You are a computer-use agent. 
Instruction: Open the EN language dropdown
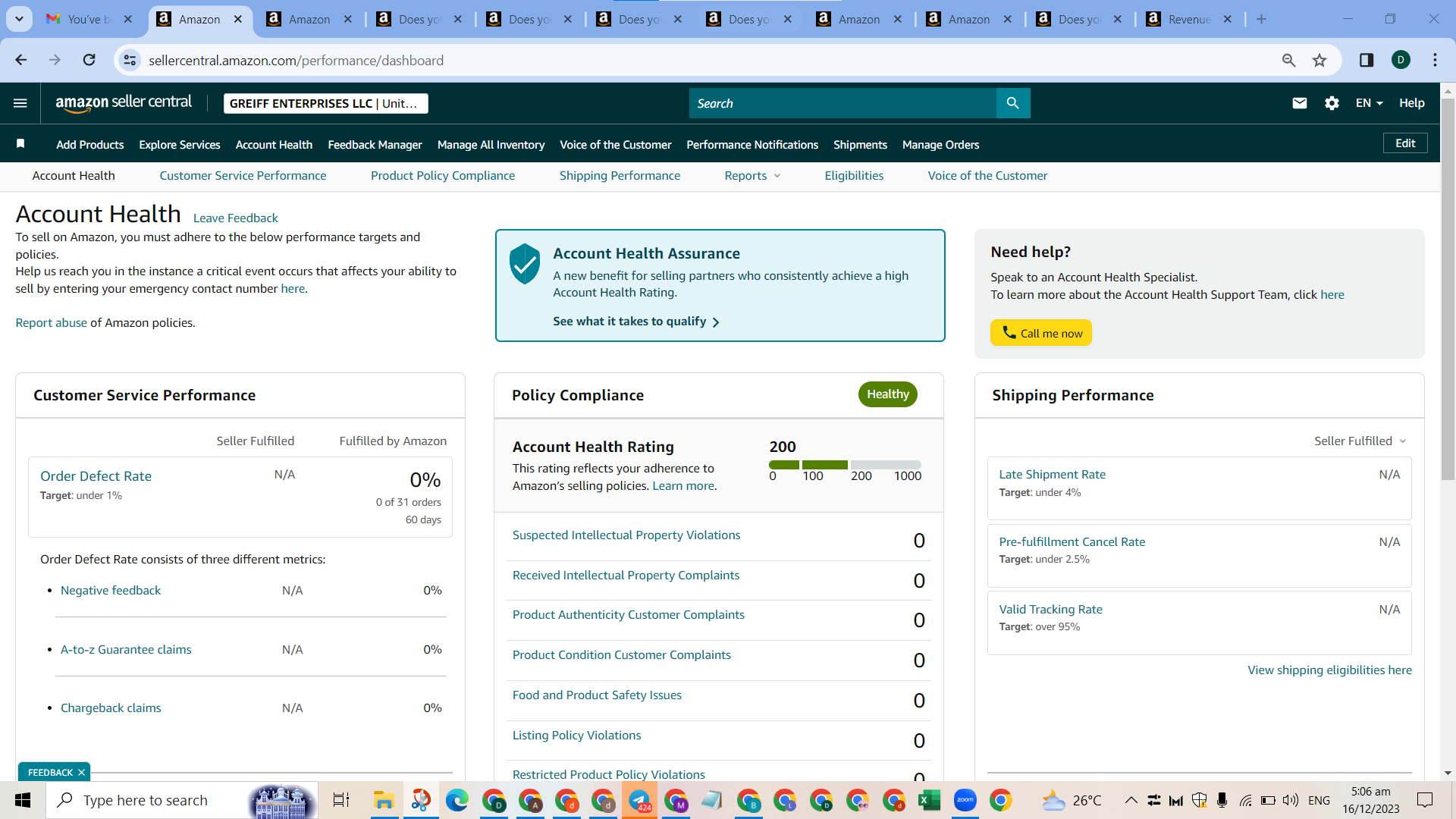pos(1369,103)
